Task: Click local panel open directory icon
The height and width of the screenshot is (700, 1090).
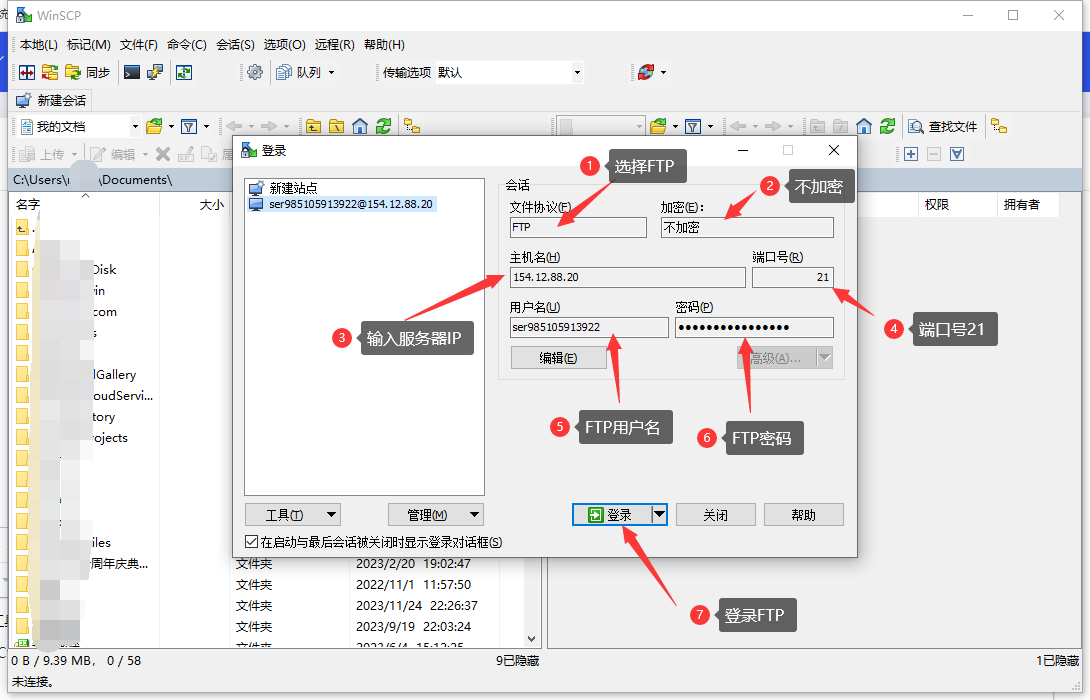Action: [x=154, y=127]
